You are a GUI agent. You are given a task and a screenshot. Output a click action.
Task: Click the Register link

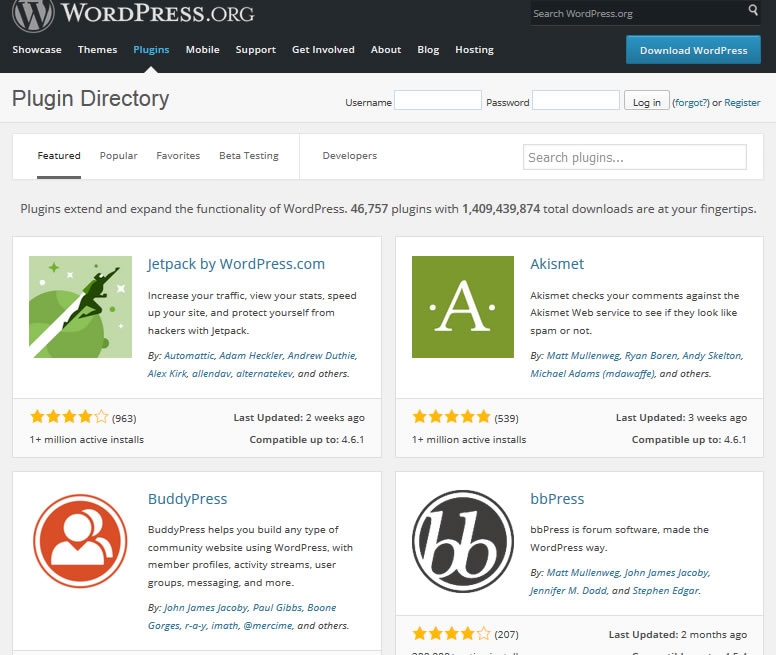tap(742, 102)
